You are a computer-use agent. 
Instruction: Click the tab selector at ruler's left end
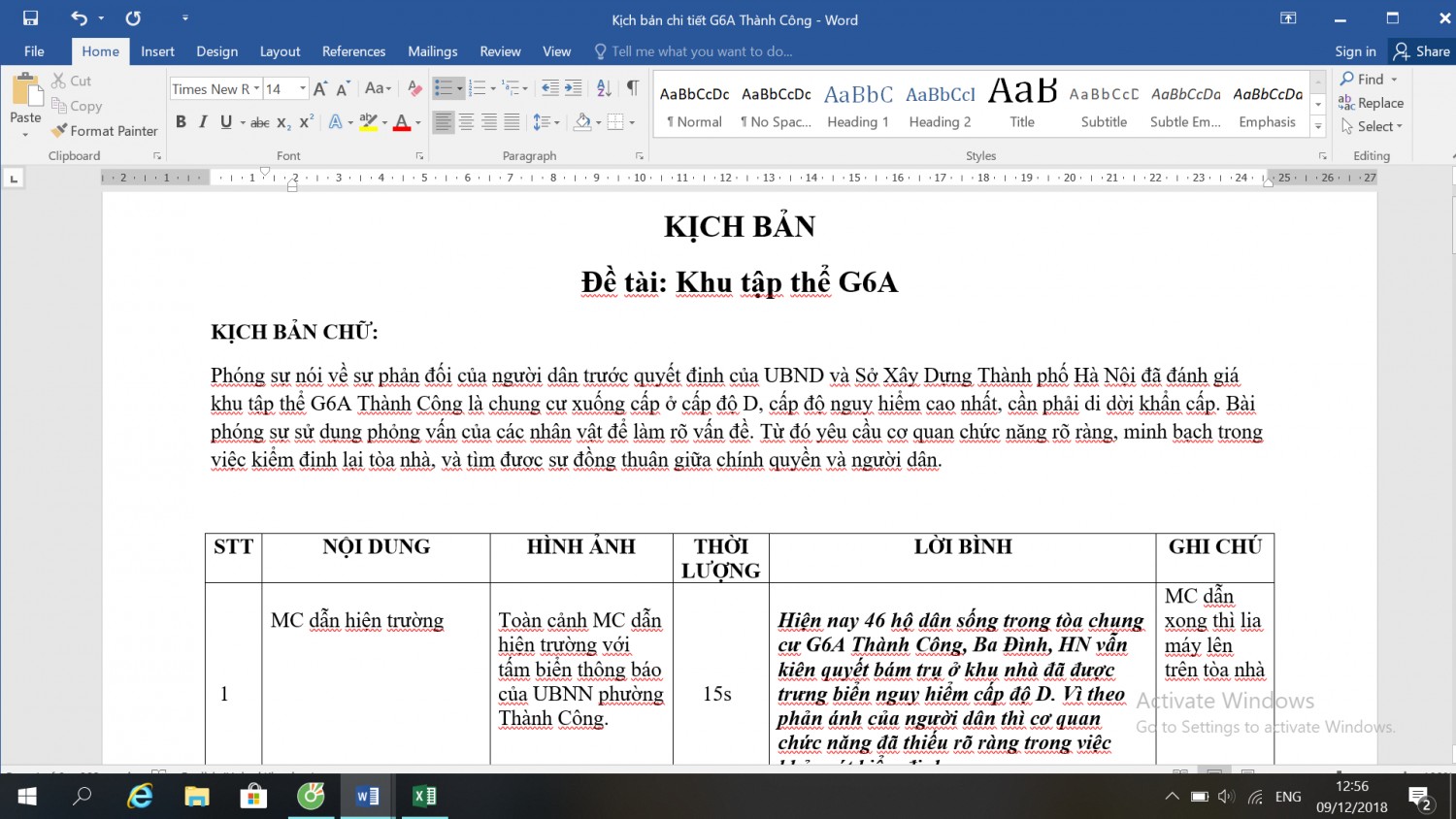14,179
